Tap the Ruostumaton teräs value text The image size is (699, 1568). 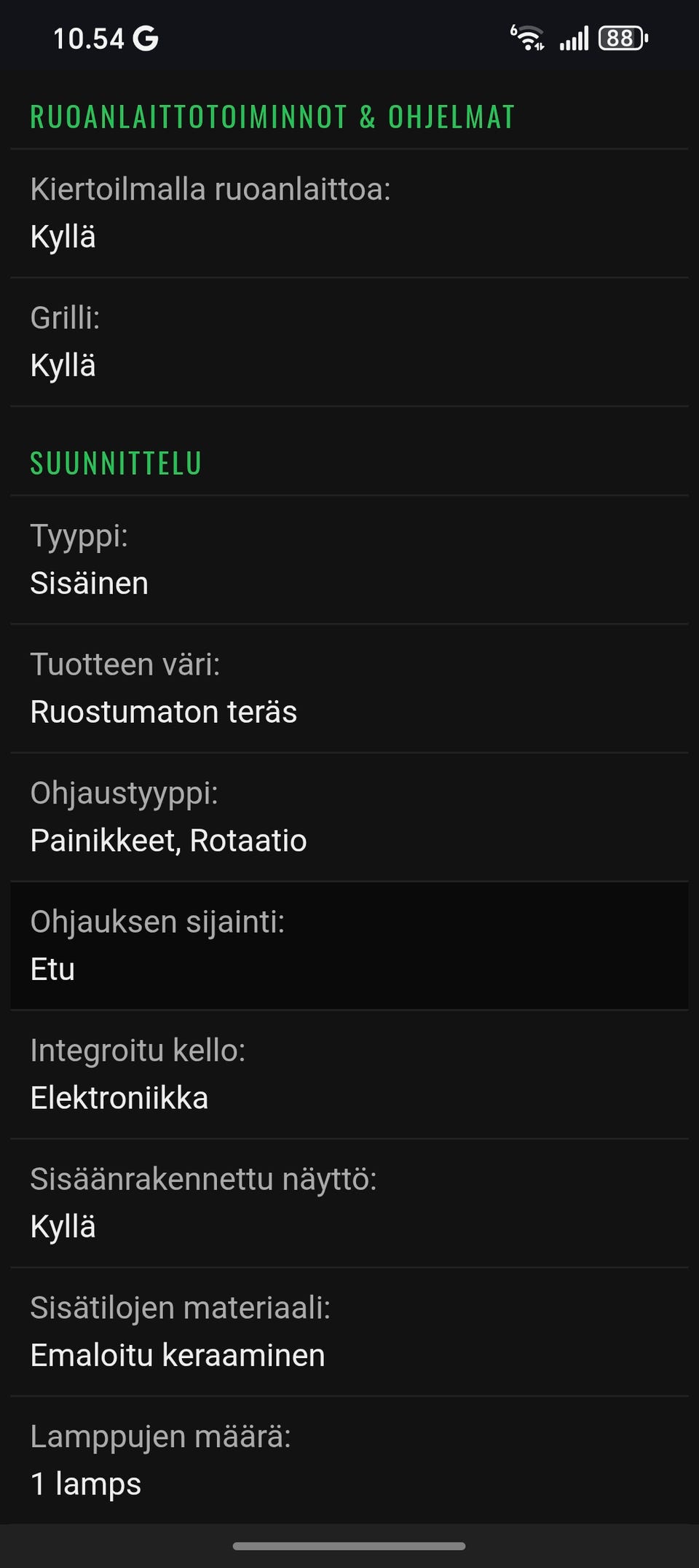click(x=164, y=712)
